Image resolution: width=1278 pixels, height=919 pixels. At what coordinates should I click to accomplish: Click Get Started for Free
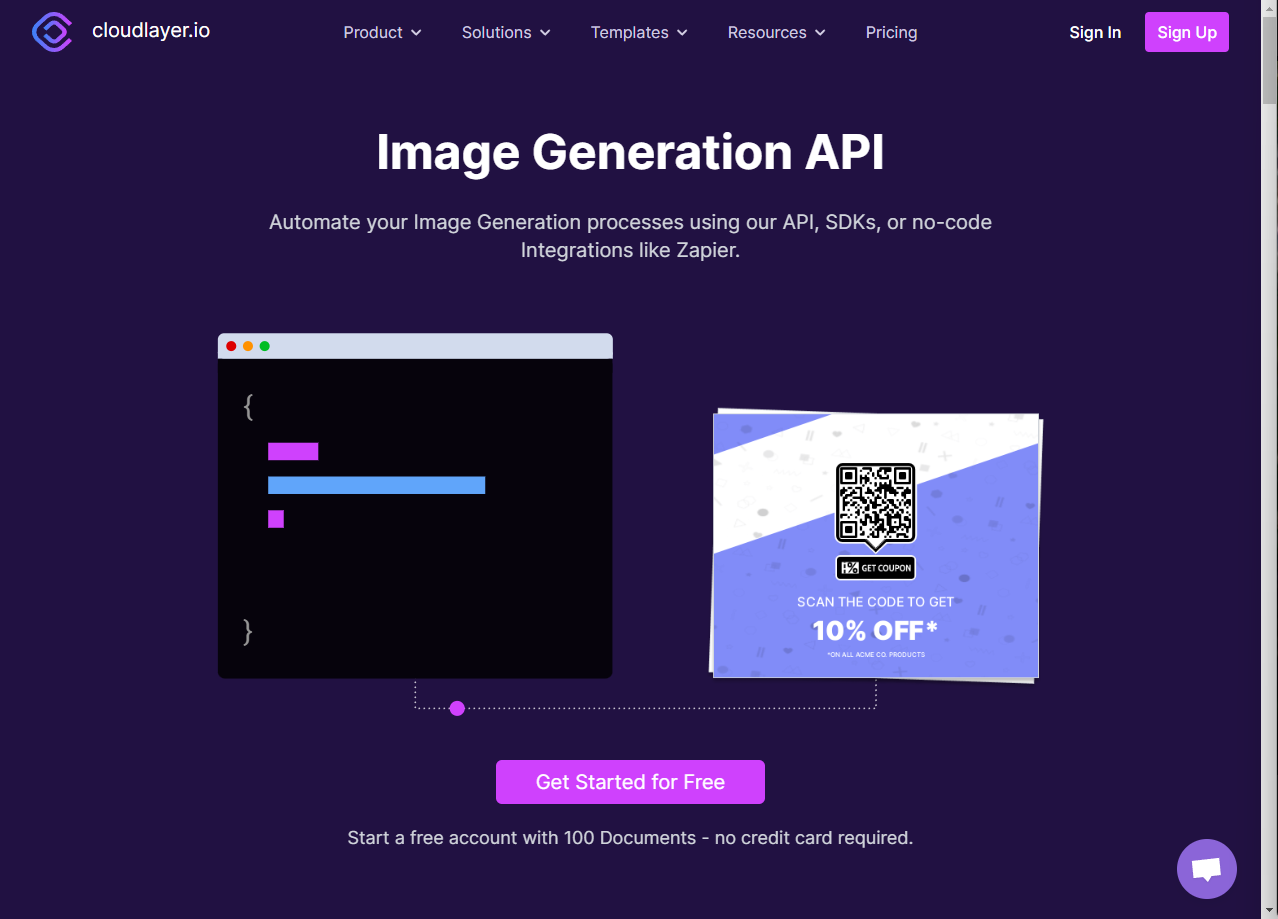pyautogui.click(x=630, y=781)
